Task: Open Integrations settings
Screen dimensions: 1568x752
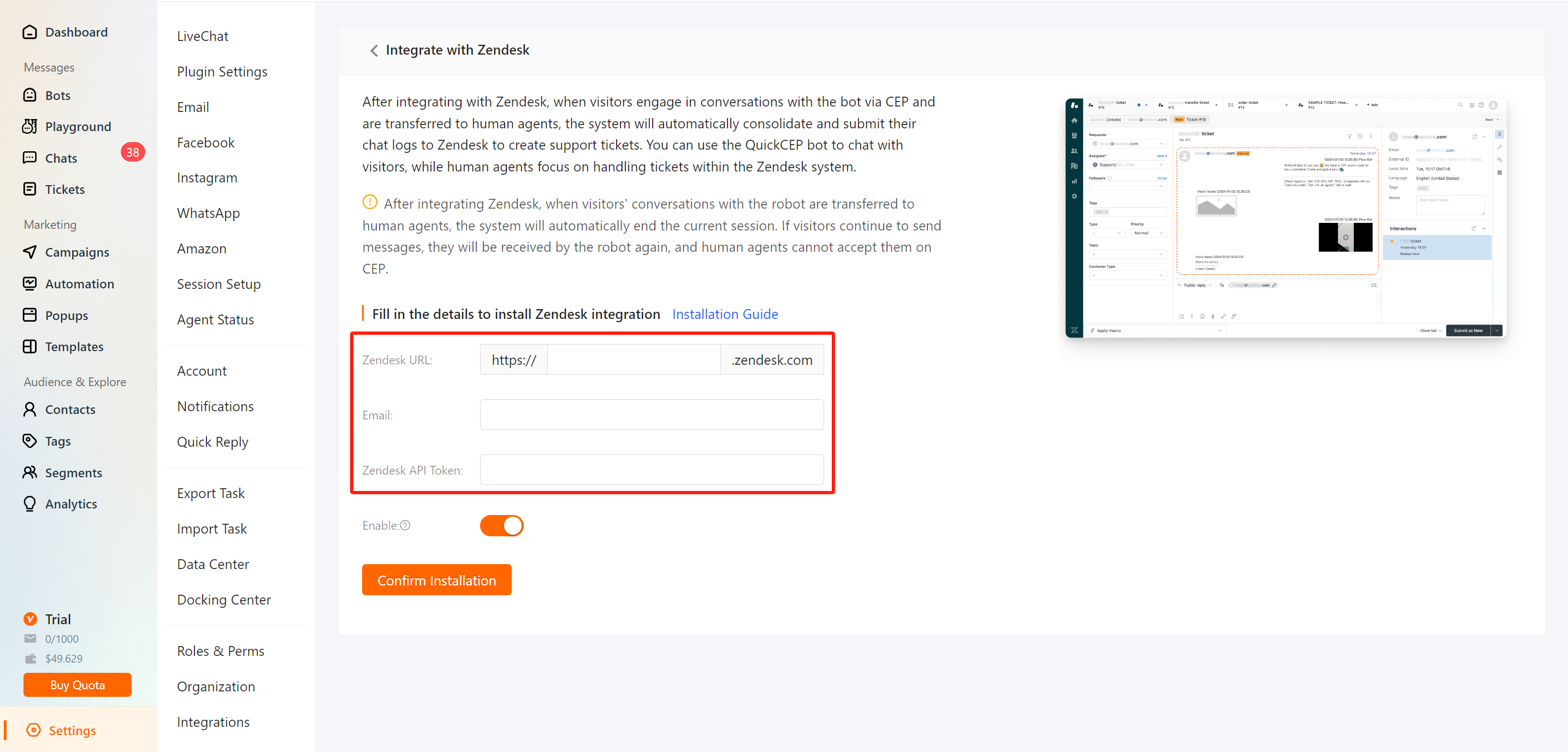Action: (x=213, y=722)
